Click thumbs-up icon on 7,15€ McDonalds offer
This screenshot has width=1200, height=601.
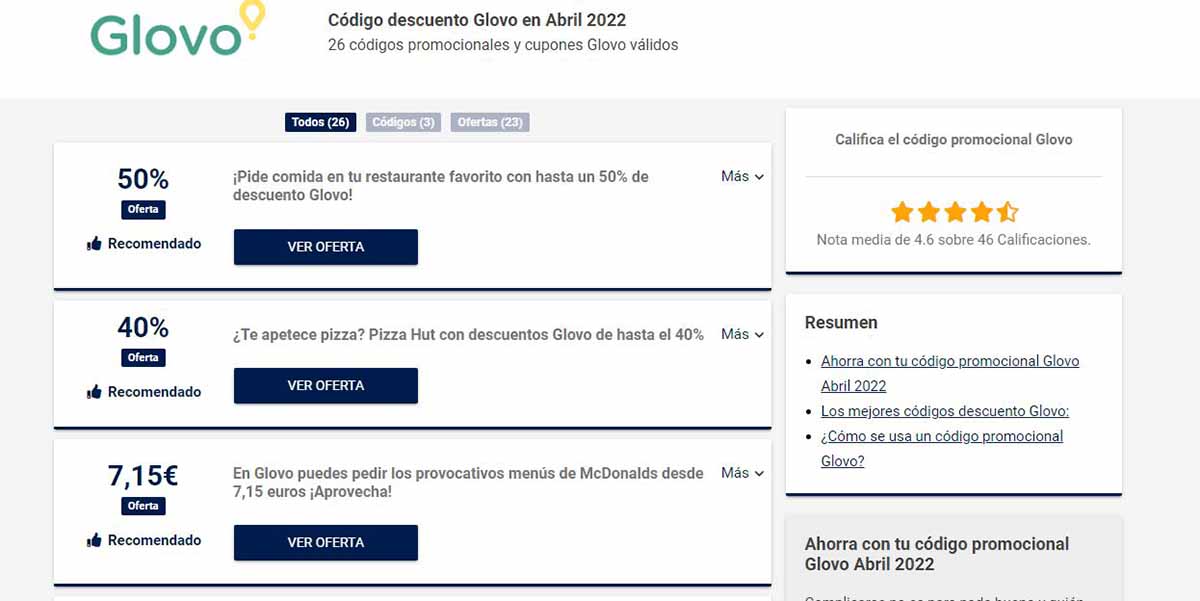pos(95,540)
